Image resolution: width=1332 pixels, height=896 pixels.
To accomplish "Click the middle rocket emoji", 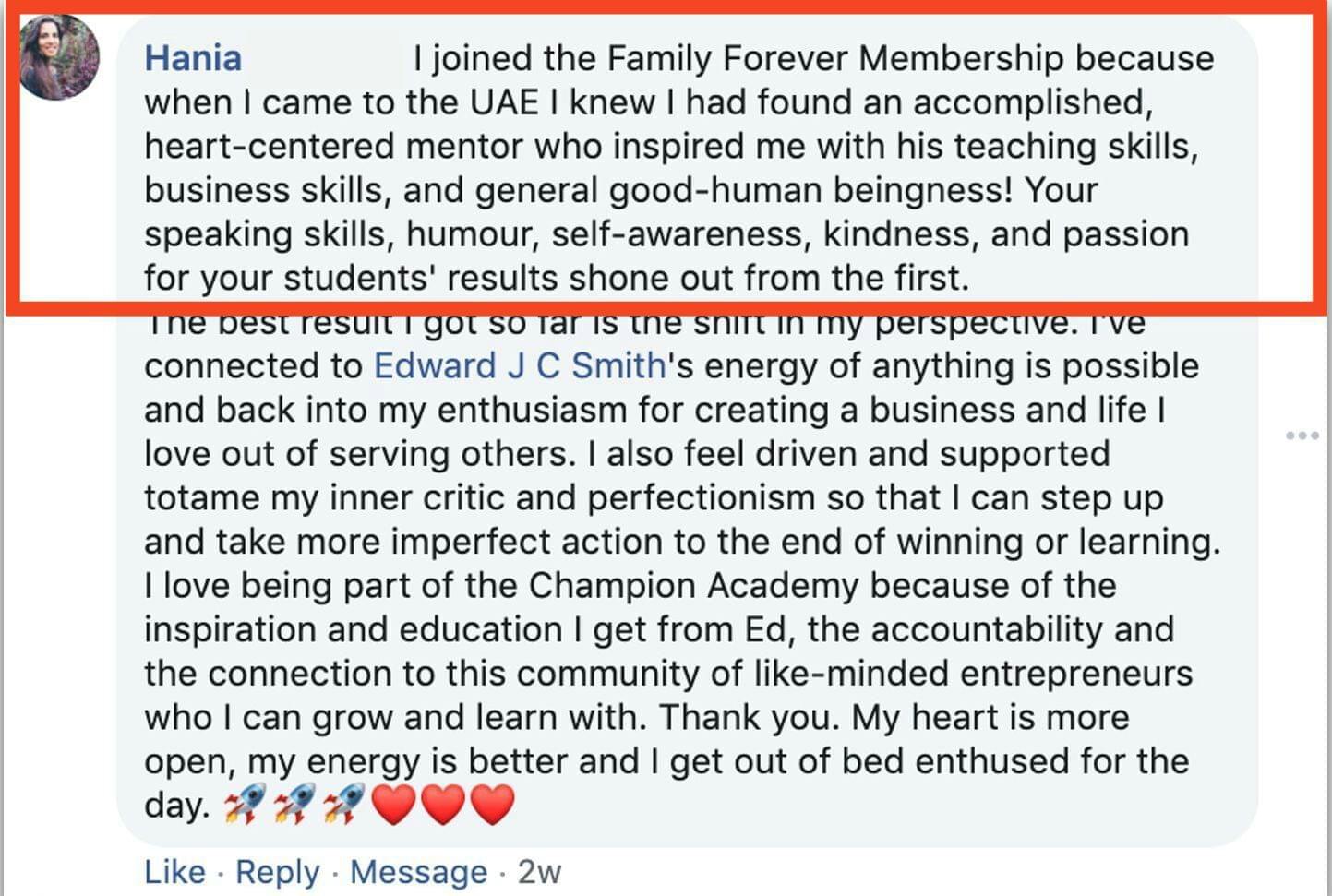I will (294, 805).
